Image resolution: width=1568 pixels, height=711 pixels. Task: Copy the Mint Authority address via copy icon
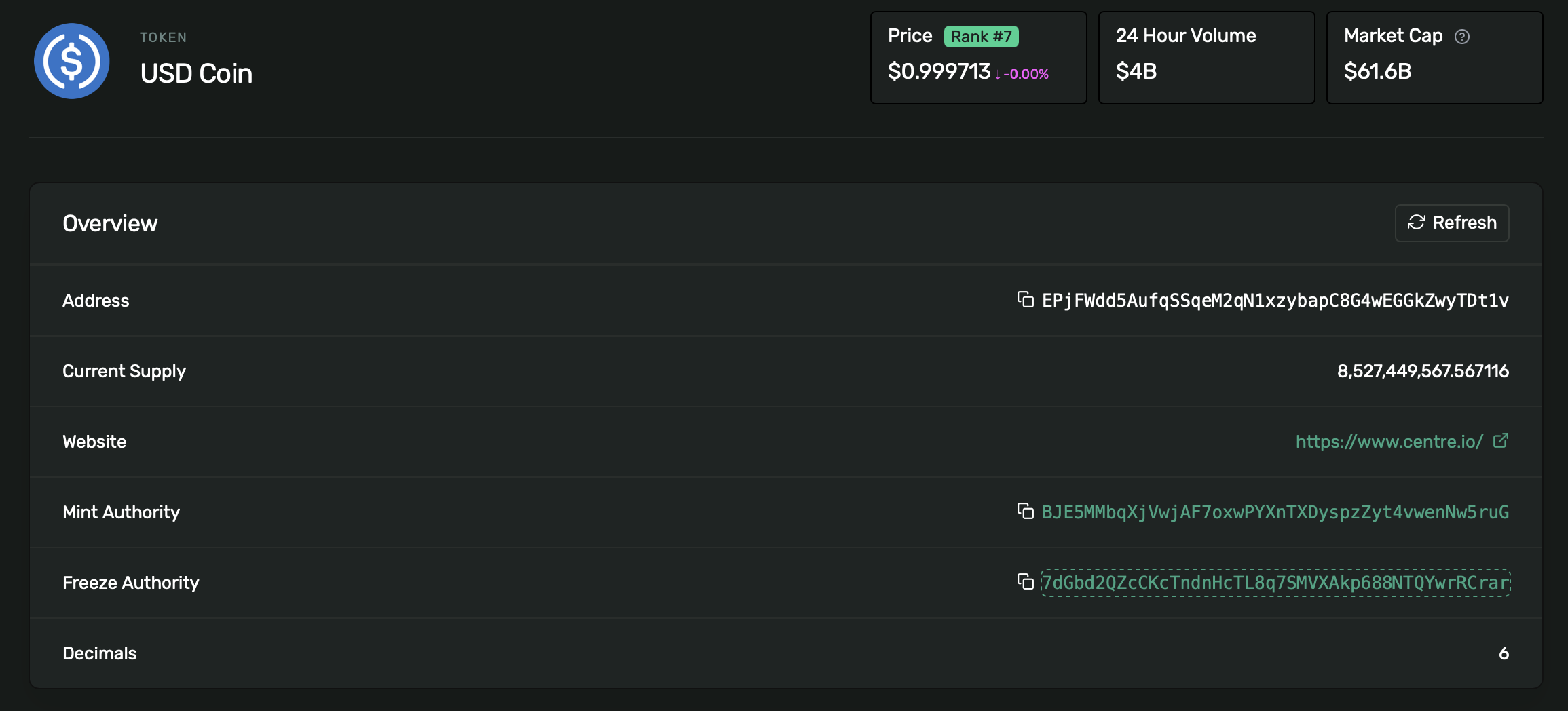click(1025, 512)
